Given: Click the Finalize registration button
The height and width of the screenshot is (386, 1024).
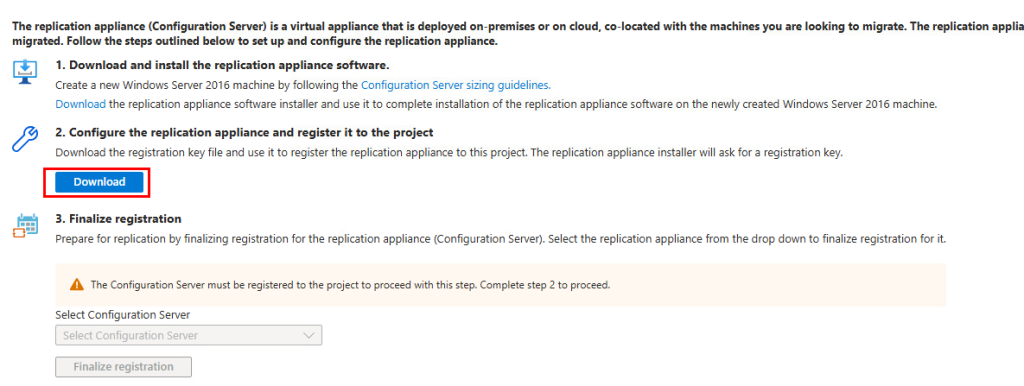Looking at the screenshot, I should pyautogui.click(x=123, y=366).
